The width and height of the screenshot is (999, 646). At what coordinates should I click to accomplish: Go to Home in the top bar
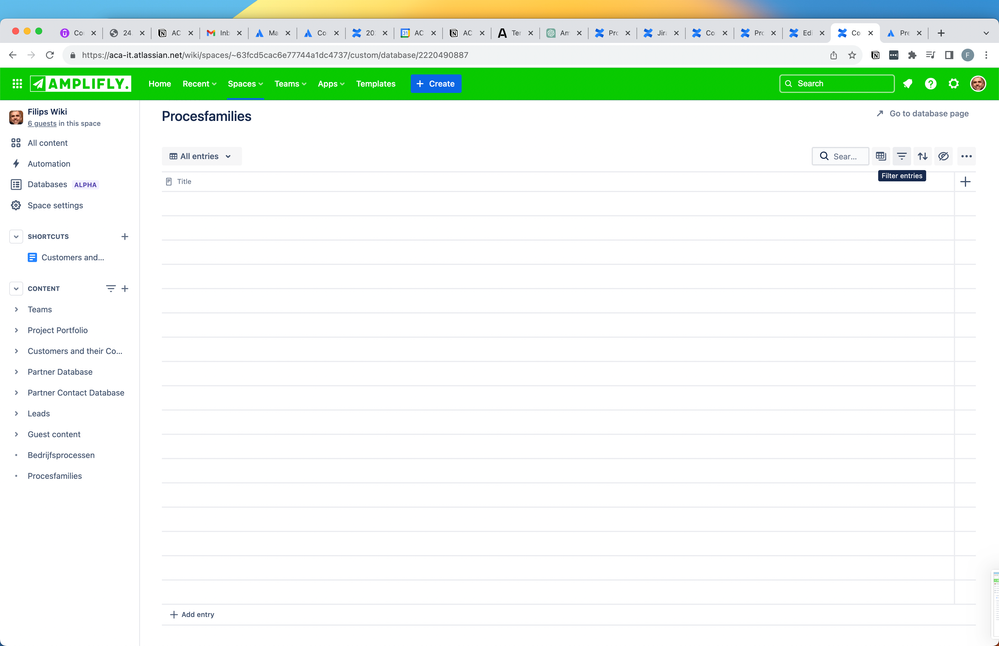[159, 83]
